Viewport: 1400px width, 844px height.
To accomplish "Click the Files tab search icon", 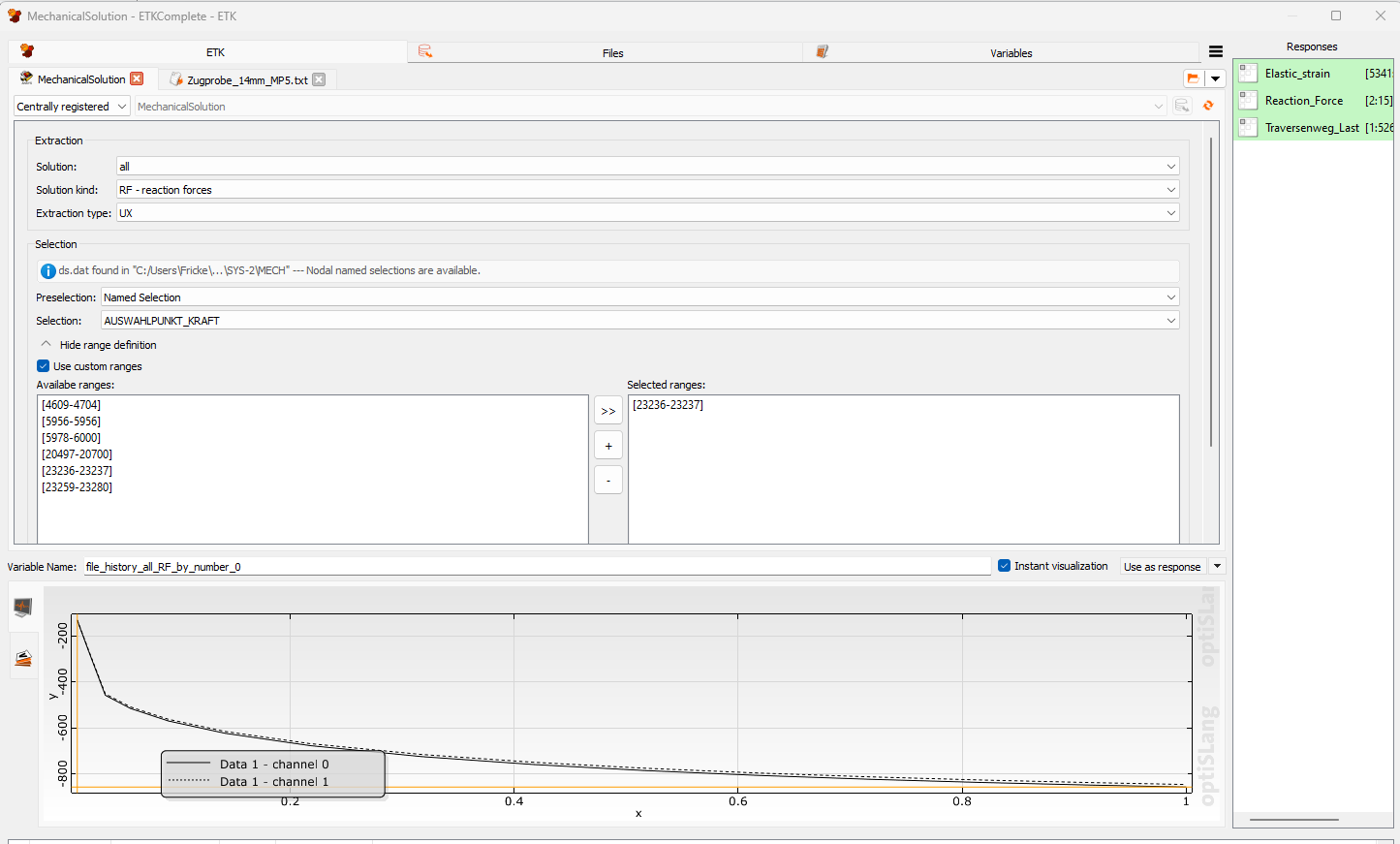I will [425, 51].
